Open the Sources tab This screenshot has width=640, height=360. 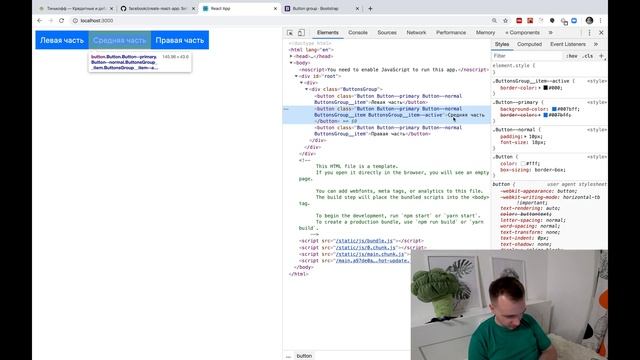(387, 33)
